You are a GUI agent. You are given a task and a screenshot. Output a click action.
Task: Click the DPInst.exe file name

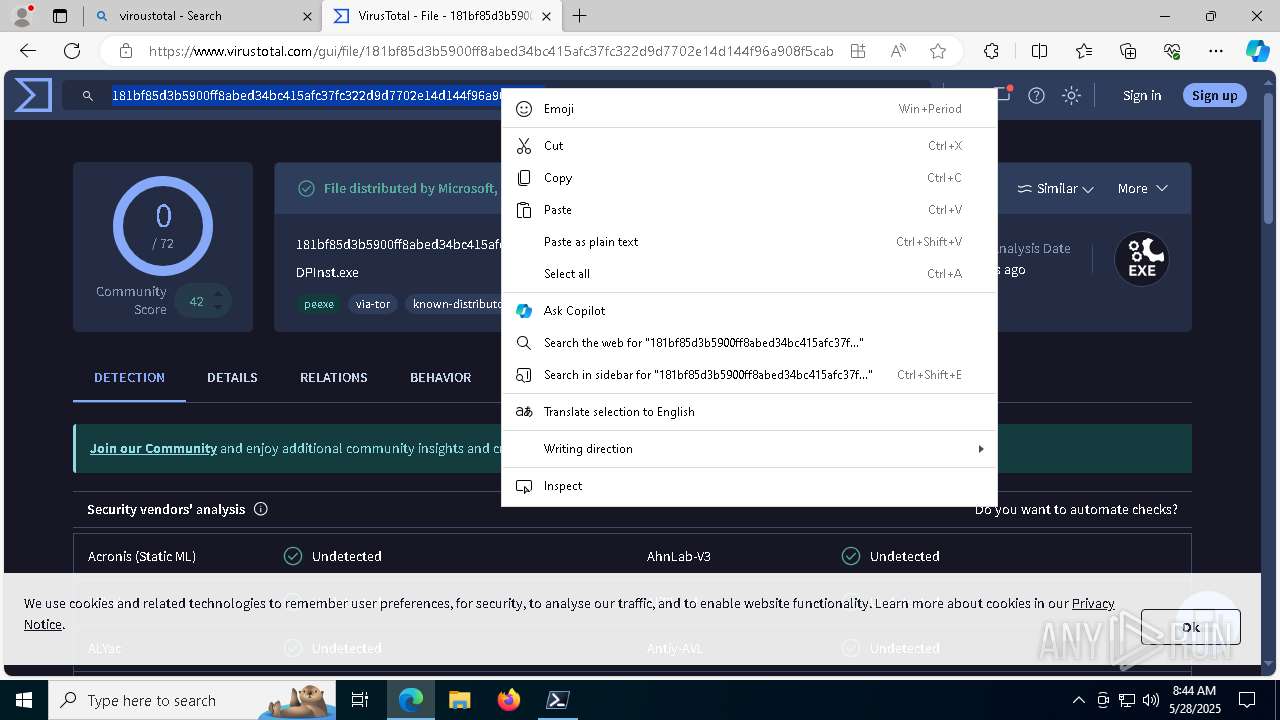(x=327, y=272)
